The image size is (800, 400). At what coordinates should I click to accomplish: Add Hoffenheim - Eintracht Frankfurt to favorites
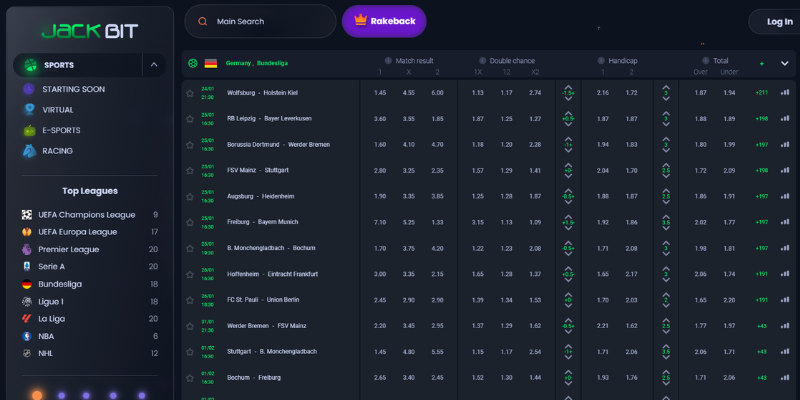coord(190,273)
